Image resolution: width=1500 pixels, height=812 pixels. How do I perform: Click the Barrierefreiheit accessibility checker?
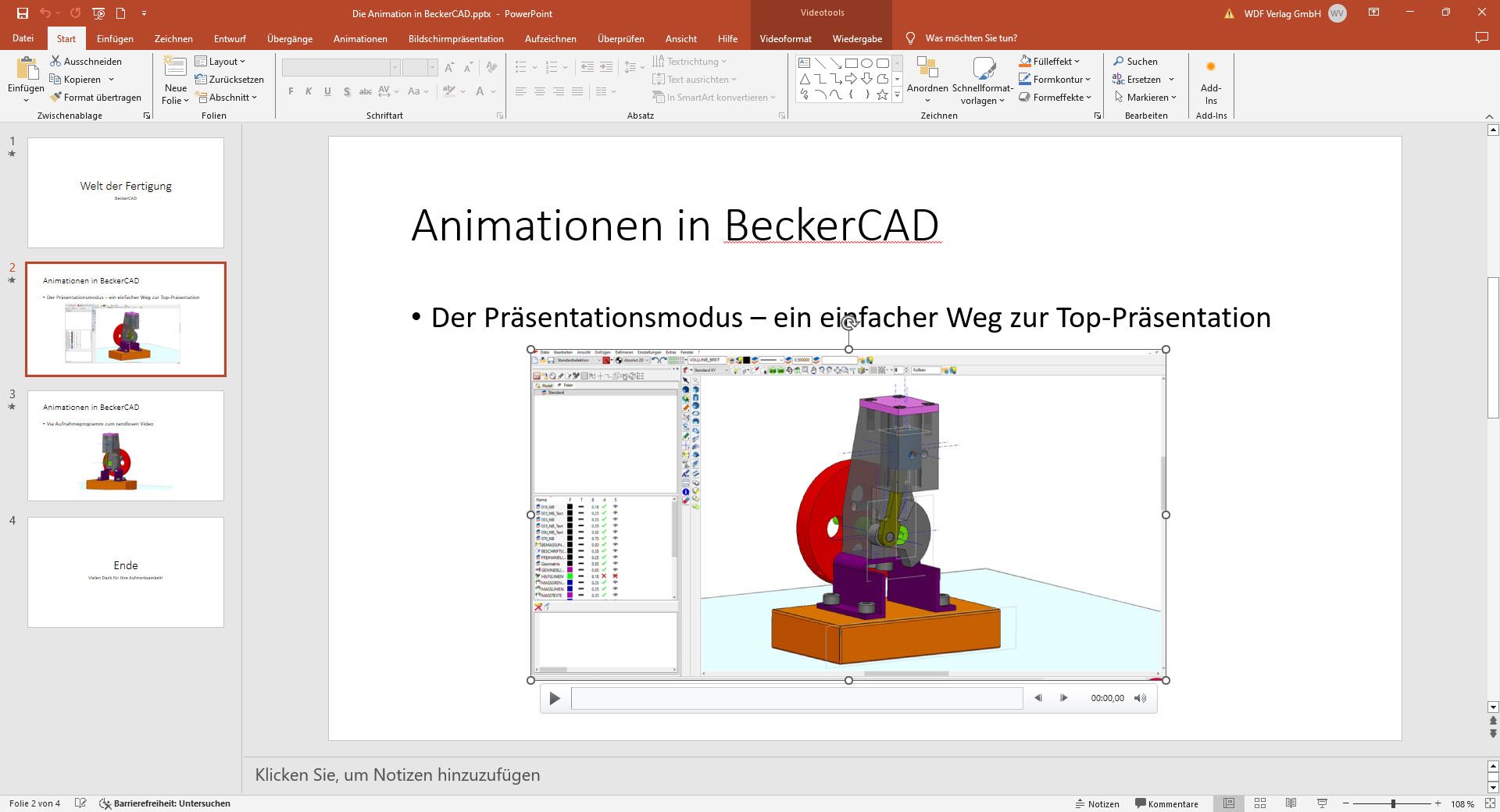pos(165,803)
